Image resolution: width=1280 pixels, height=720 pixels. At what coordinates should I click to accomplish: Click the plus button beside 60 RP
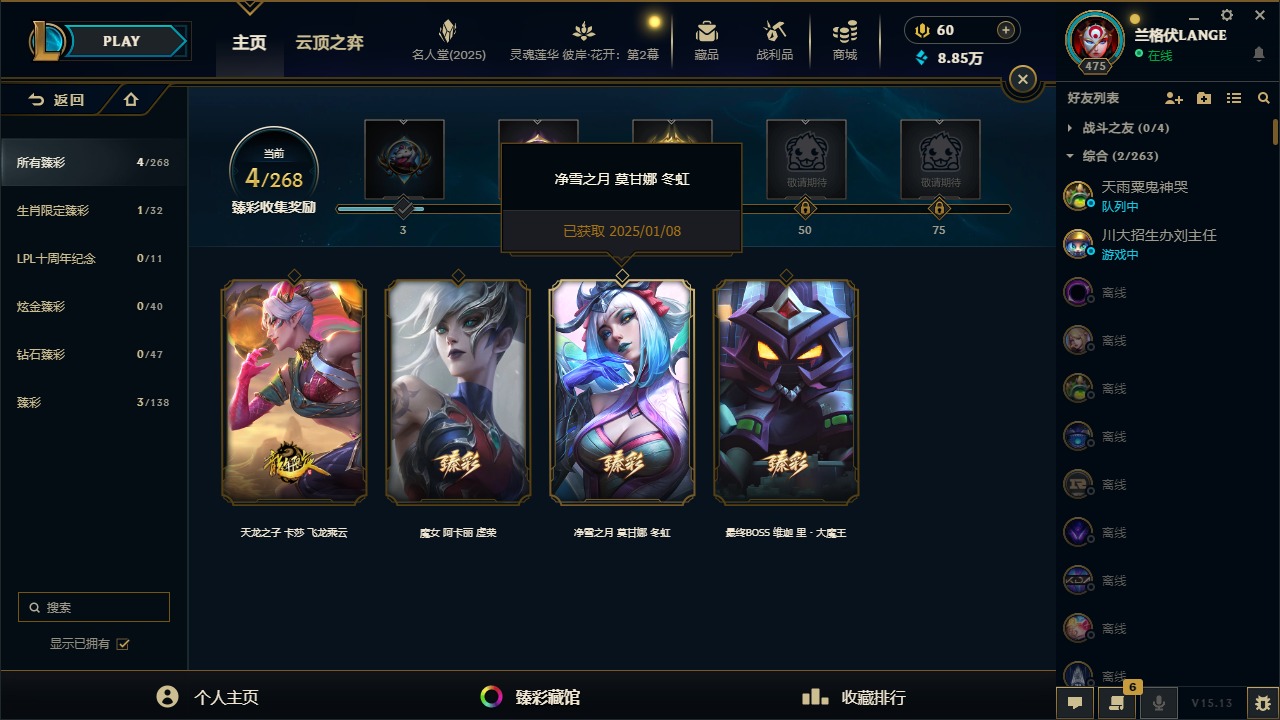click(x=1006, y=30)
